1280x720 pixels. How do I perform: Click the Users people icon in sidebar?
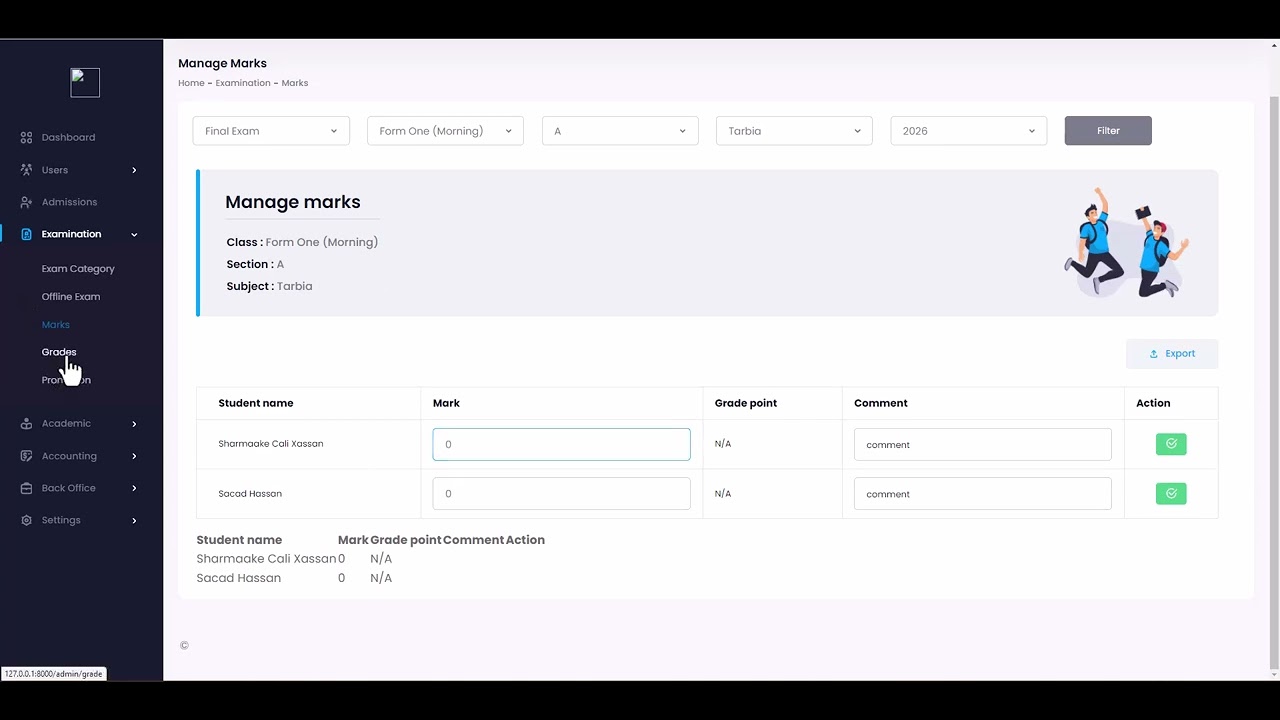[x=26, y=170]
